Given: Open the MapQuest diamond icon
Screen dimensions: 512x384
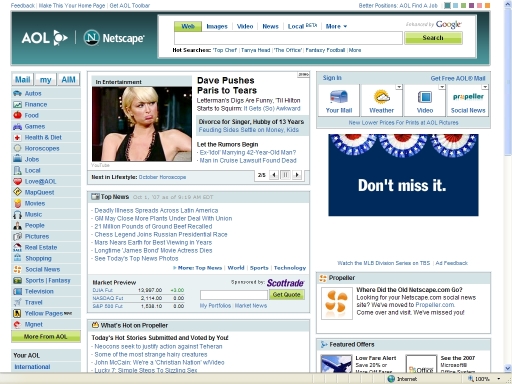Looking at the screenshot, I should [x=17, y=192].
